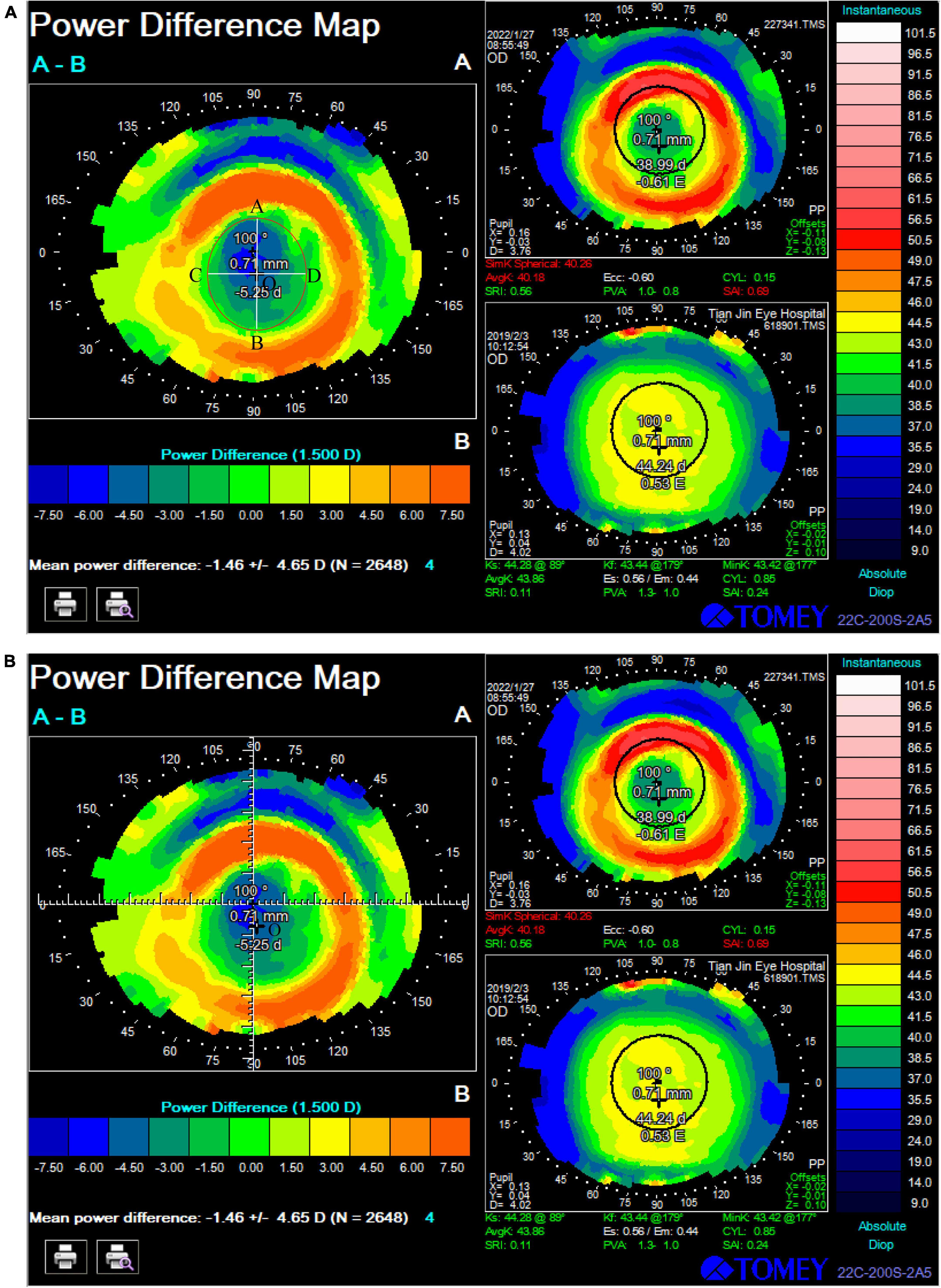Click the print icon in figure panel A

(66, 604)
